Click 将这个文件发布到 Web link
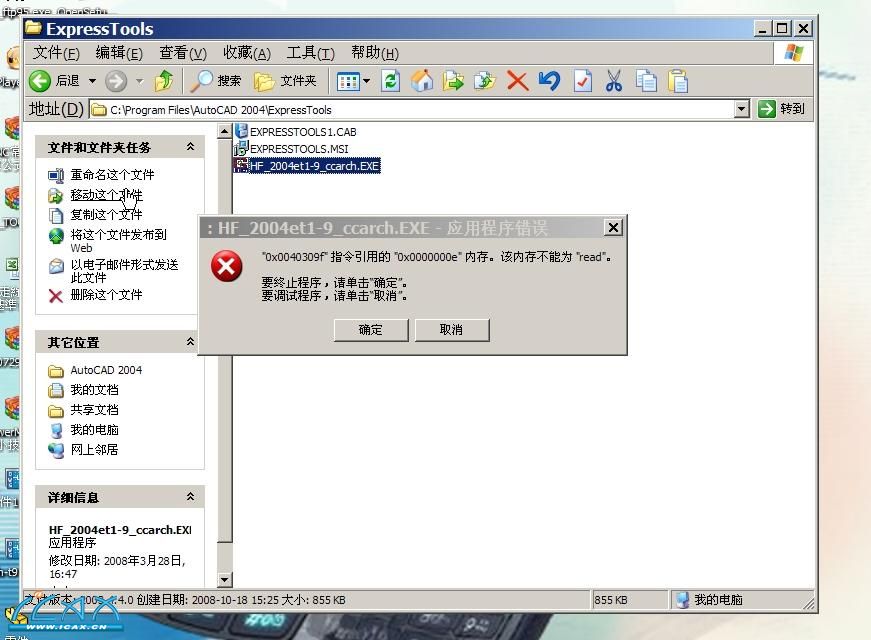Image resolution: width=871 pixels, height=640 pixels. pos(118,241)
